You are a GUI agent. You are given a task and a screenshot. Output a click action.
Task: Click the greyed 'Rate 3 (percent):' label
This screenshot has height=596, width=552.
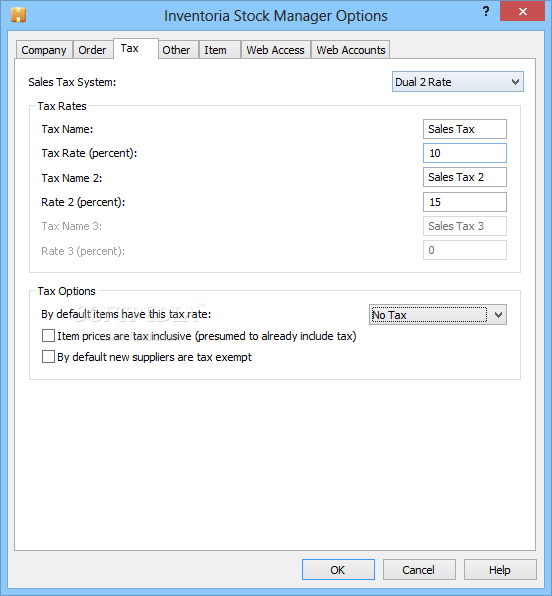83,251
